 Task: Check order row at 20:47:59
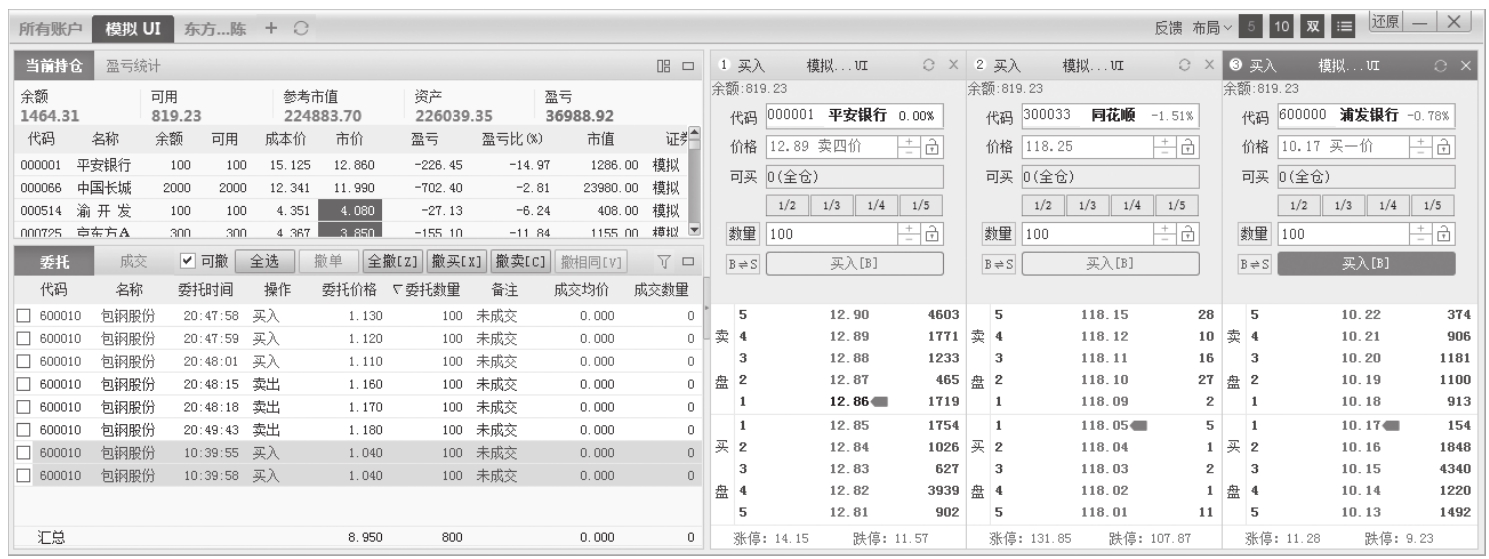(23, 338)
